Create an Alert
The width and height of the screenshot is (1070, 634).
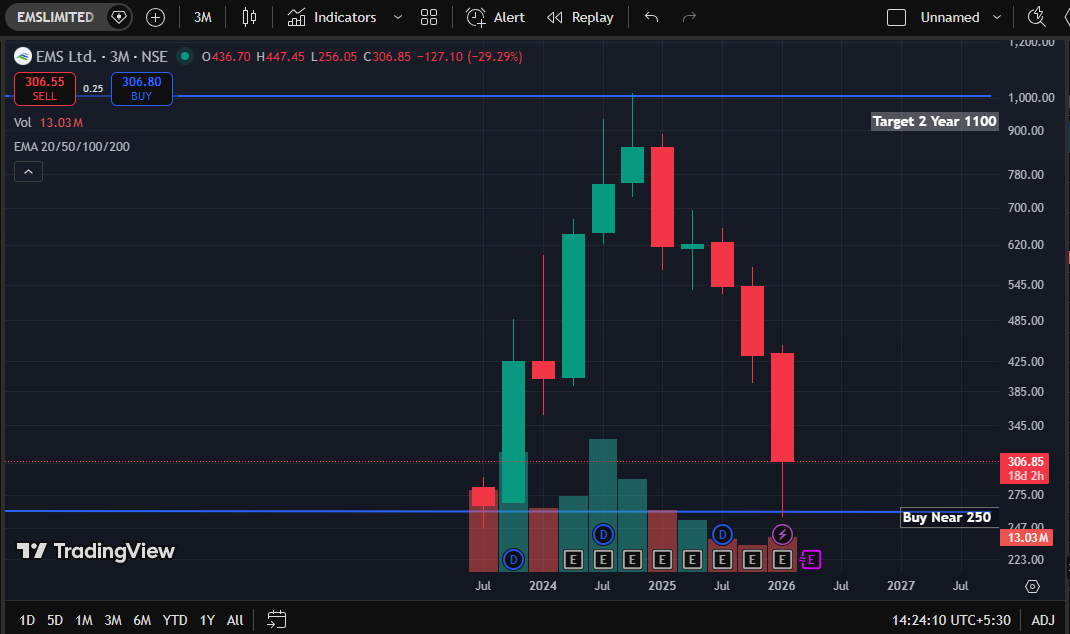coord(495,17)
